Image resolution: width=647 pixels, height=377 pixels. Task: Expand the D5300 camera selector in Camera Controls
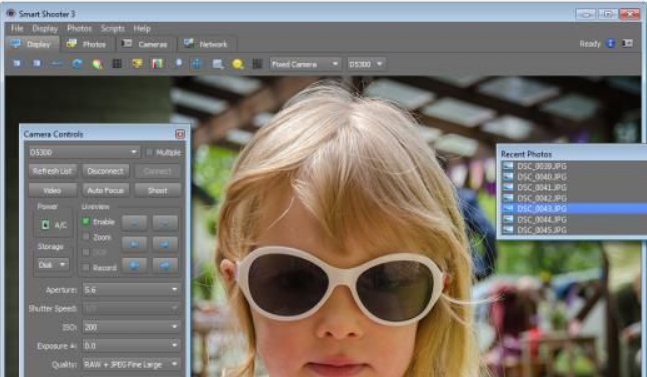pyautogui.click(x=84, y=152)
